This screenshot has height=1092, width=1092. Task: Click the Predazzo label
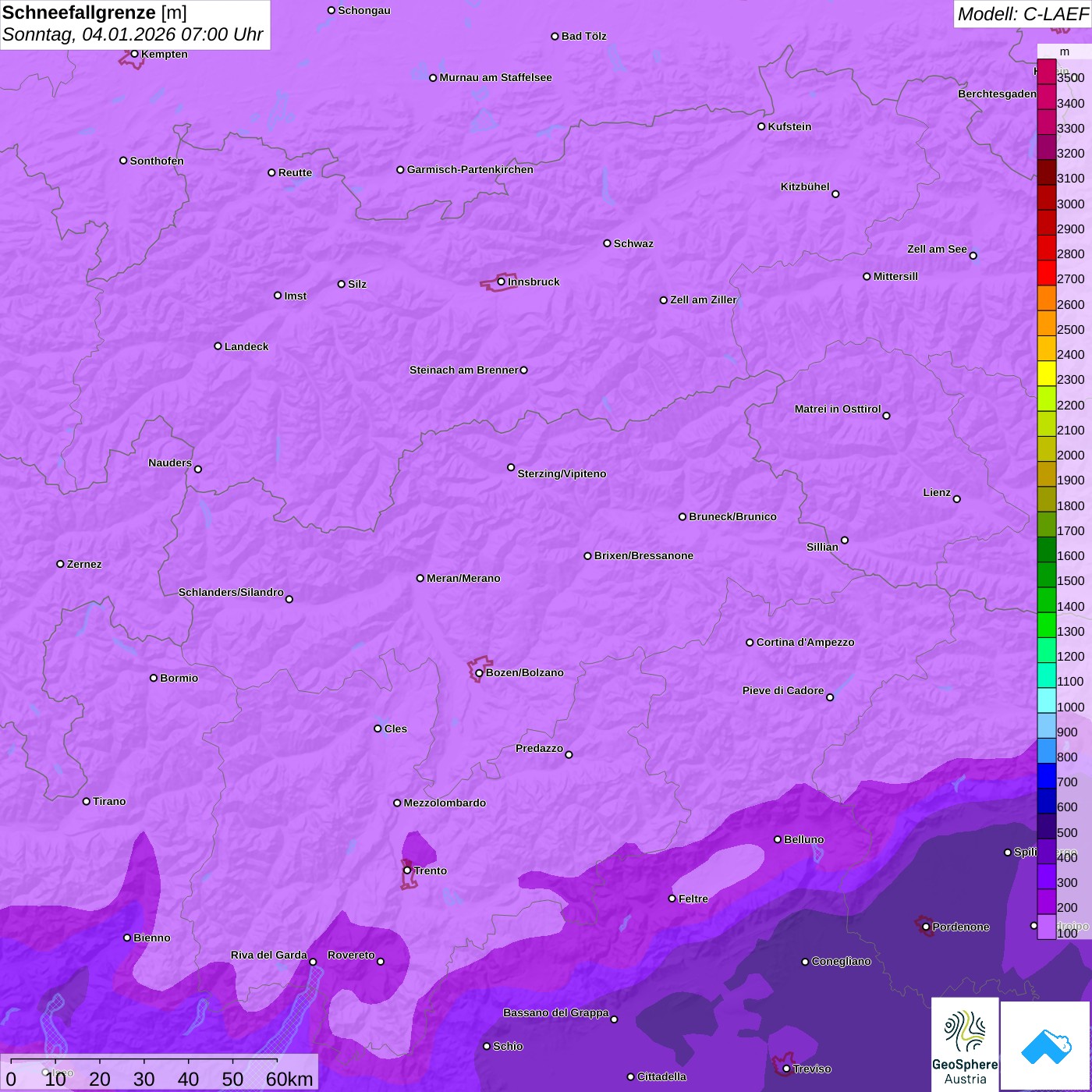coord(539,748)
